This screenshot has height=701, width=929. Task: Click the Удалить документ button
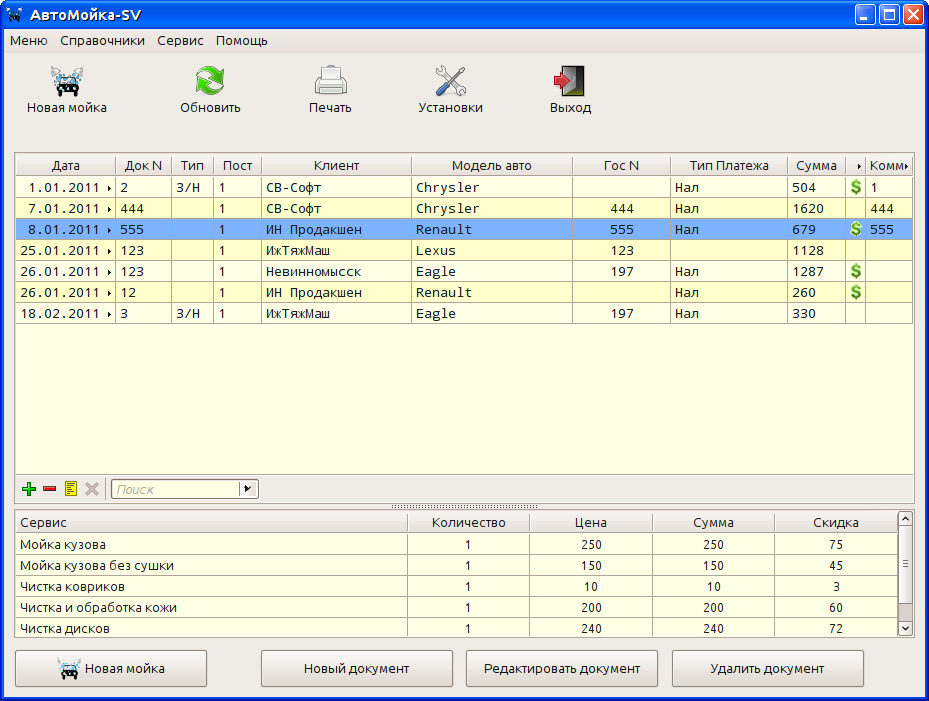tap(767, 668)
